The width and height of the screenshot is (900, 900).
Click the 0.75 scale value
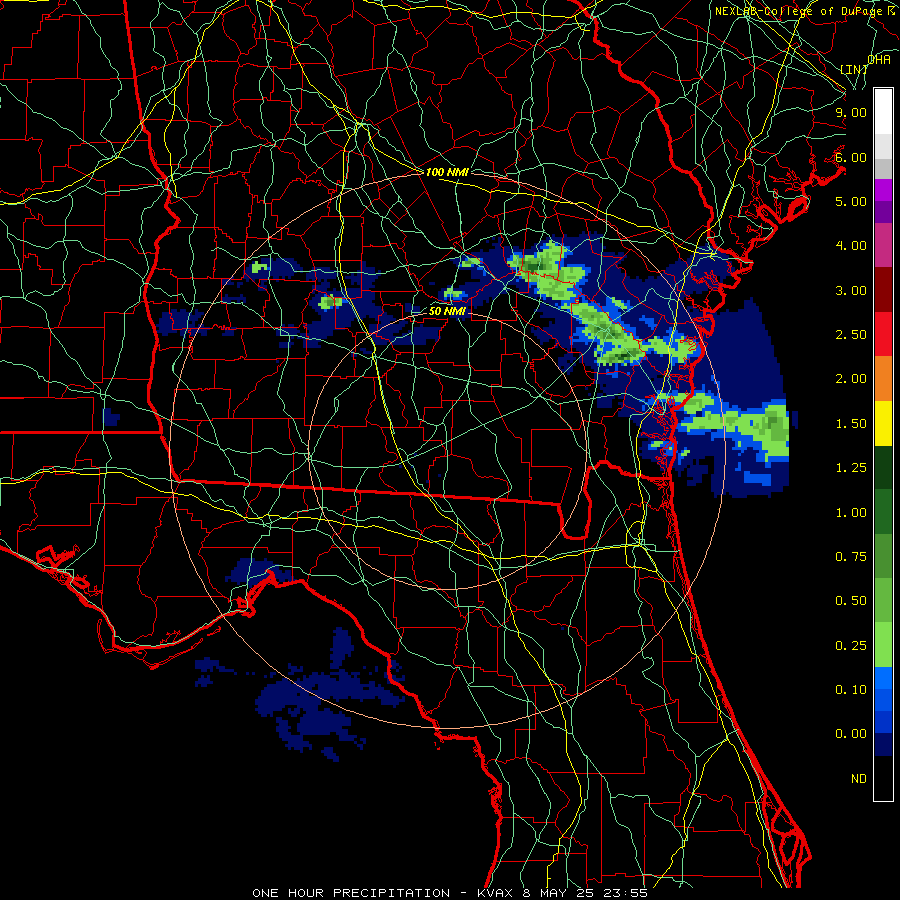(851, 557)
